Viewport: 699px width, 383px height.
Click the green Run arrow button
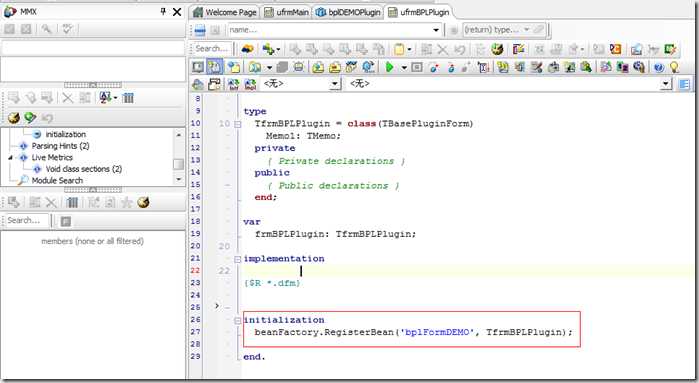(x=389, y=67)
